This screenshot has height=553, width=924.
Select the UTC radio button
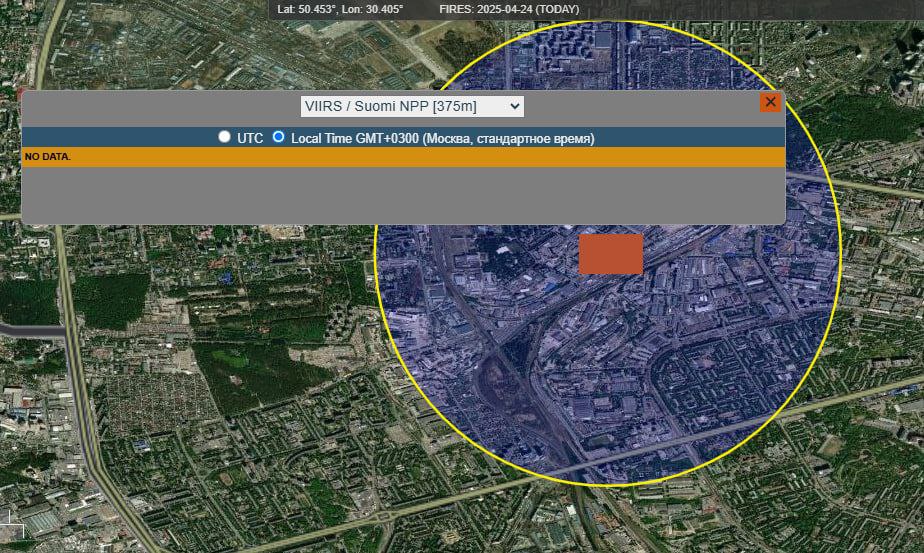[x=224, y=137]
